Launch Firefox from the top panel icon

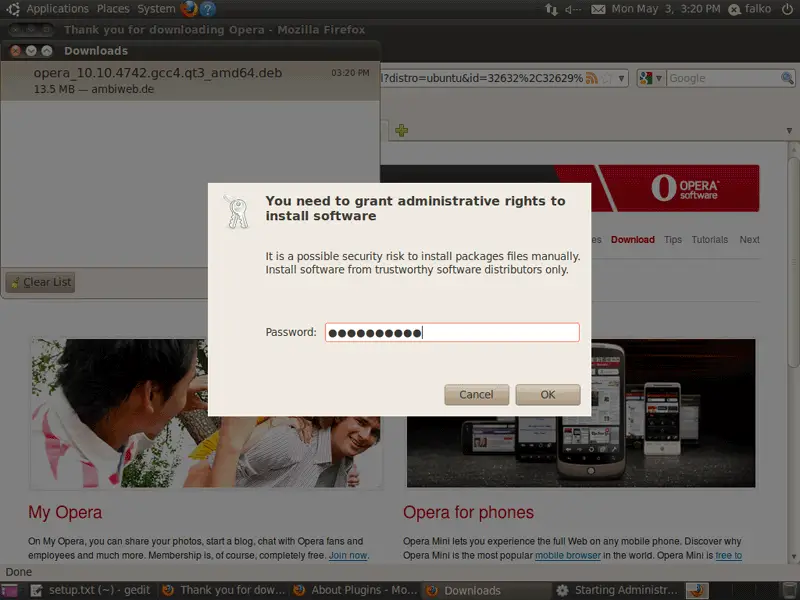pyautogui.click(x=189, y=9)
